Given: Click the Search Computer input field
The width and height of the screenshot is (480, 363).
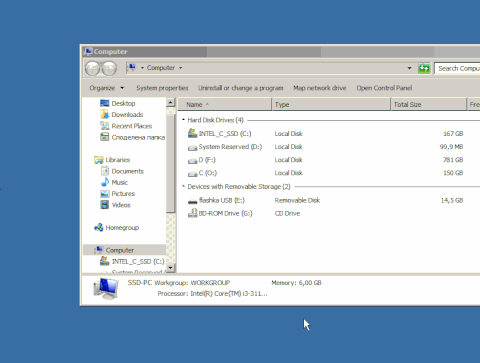Looking at the screenshot, I should pos(457,68).
